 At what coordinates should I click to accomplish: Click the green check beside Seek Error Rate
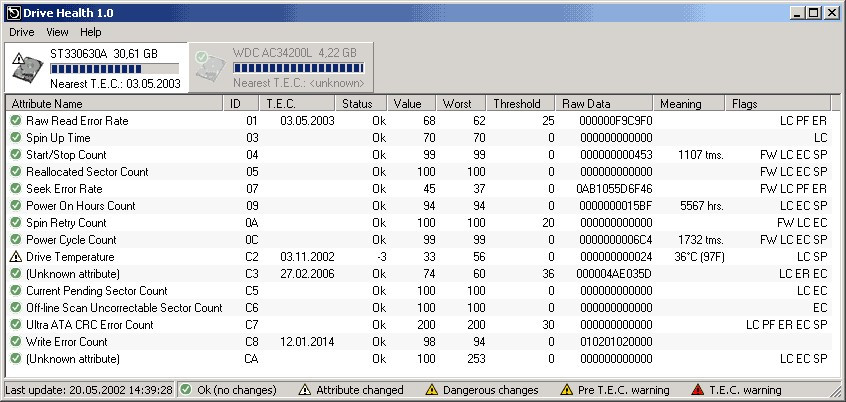click(16, 189)
